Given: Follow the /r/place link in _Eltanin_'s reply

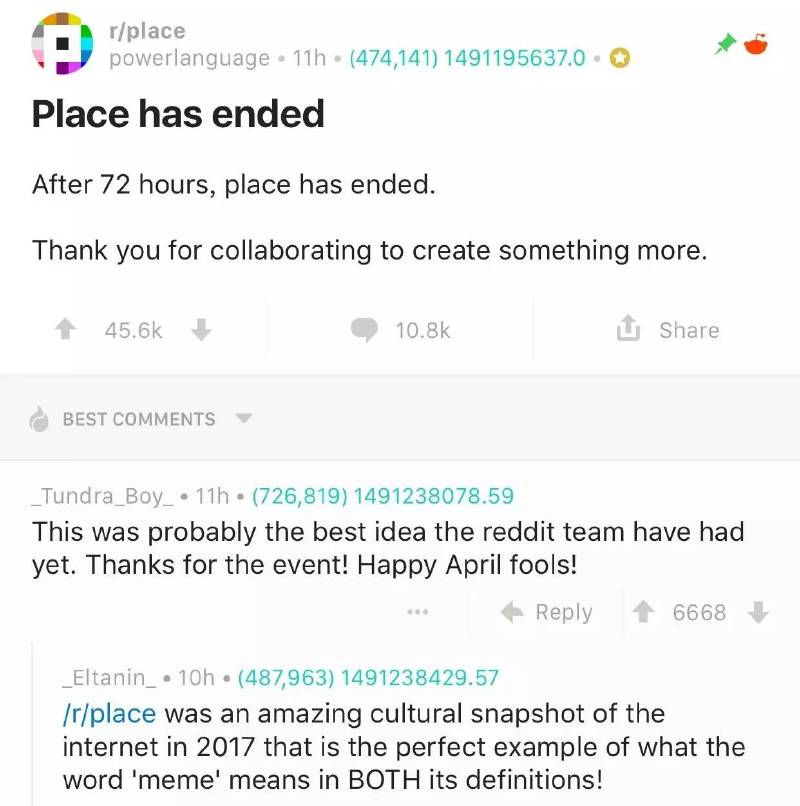Looking at the screenshot, I should pos(109,714).
